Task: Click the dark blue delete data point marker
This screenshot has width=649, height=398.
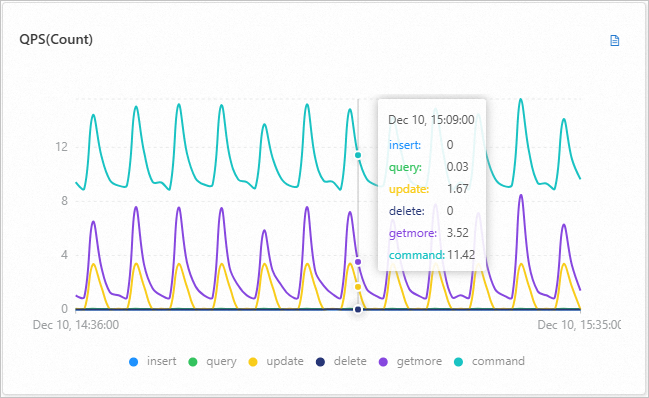Action: (358, 309)
